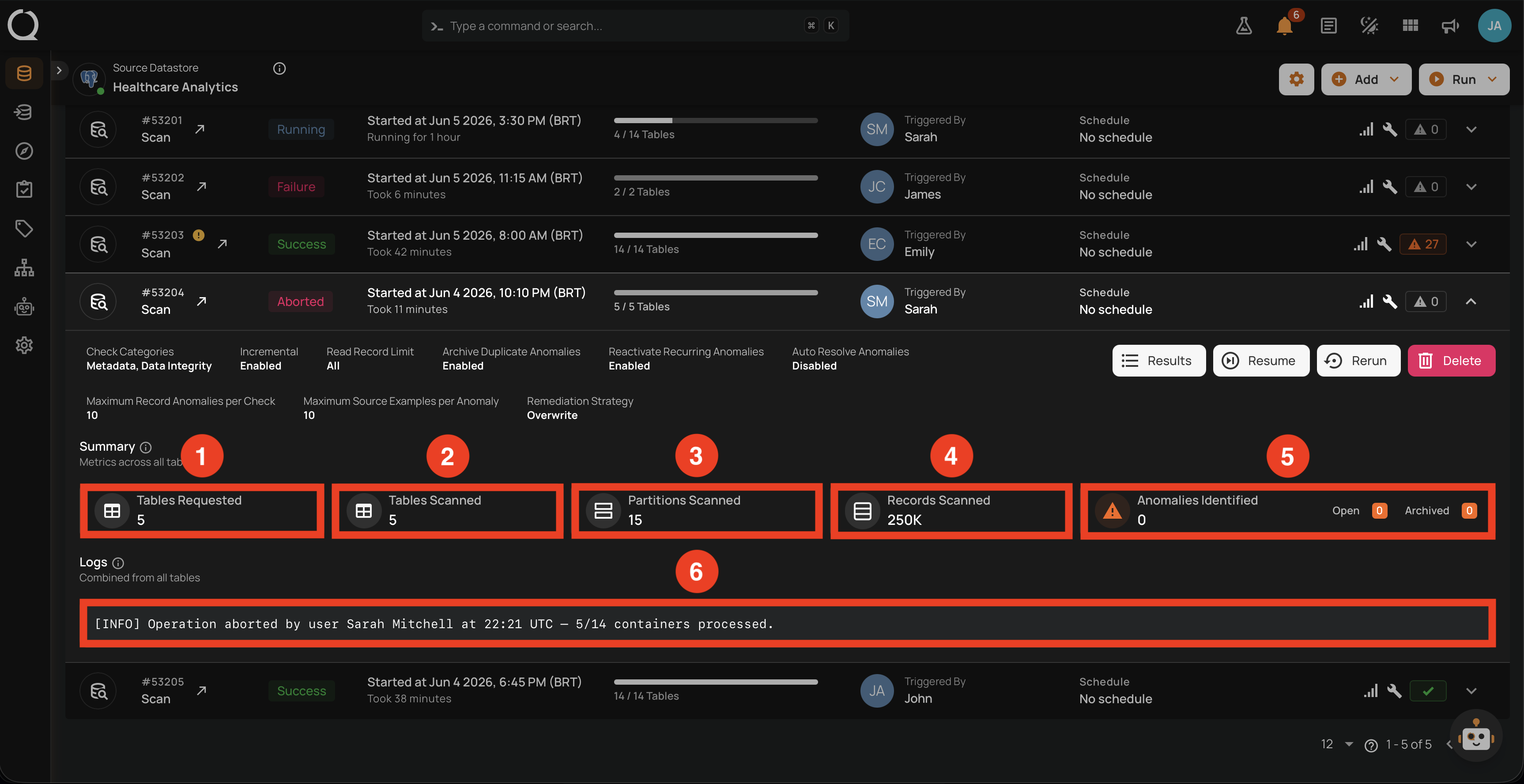Click the Summary info icon

(x=146, y=447)
